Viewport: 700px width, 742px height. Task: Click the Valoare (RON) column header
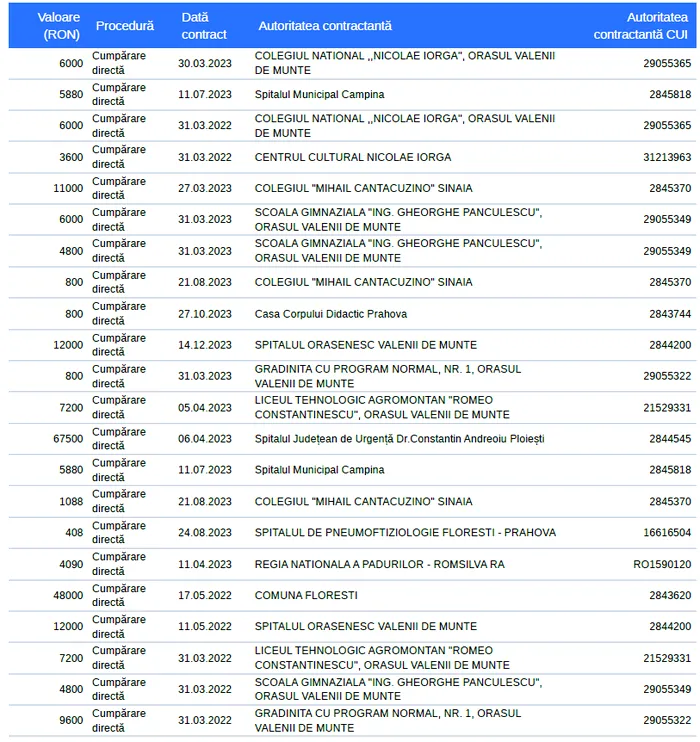tap(59, 26)
